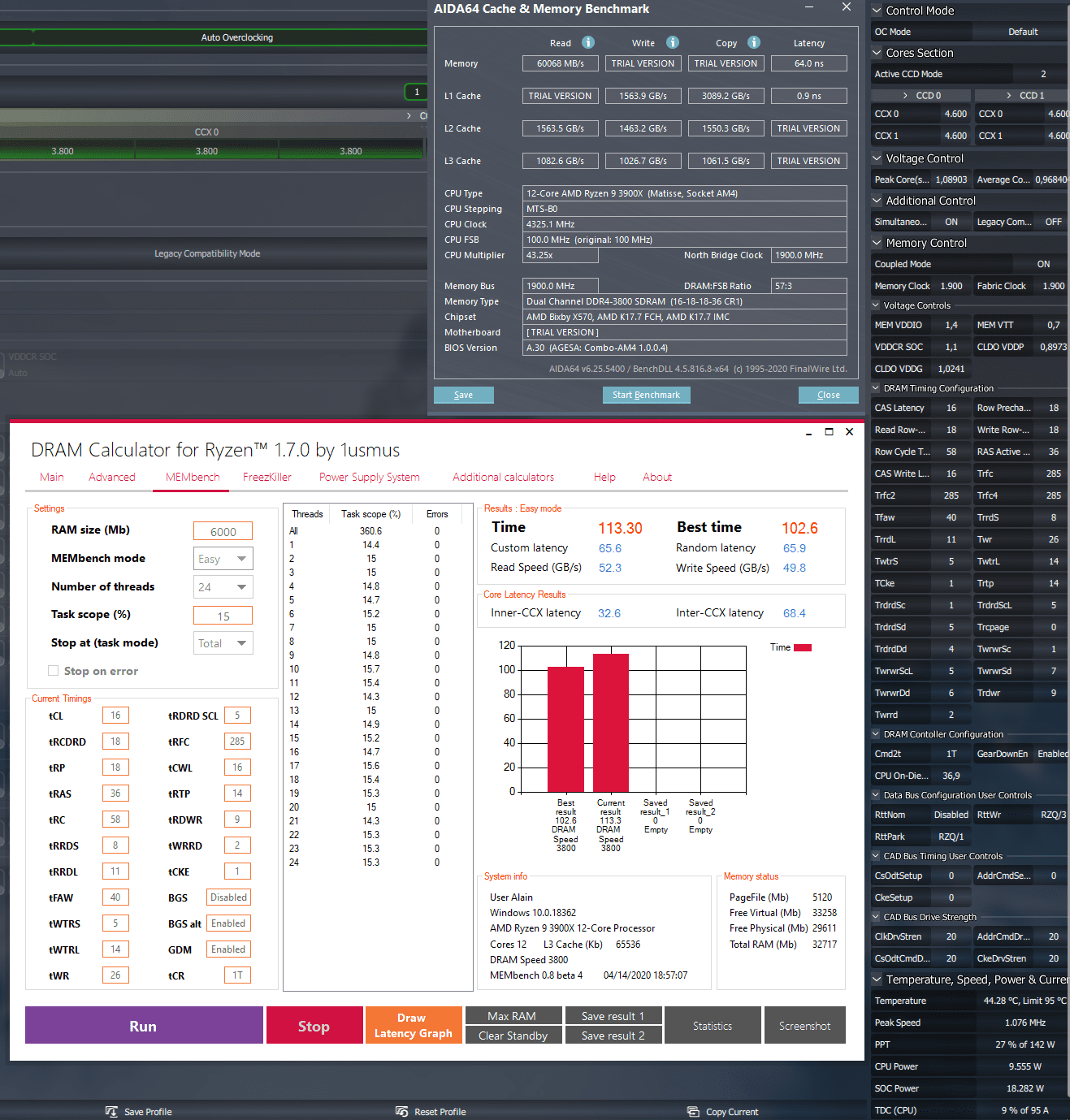Collapse the Voltage Control section
1070x1120 pixels.
(877, 158)
